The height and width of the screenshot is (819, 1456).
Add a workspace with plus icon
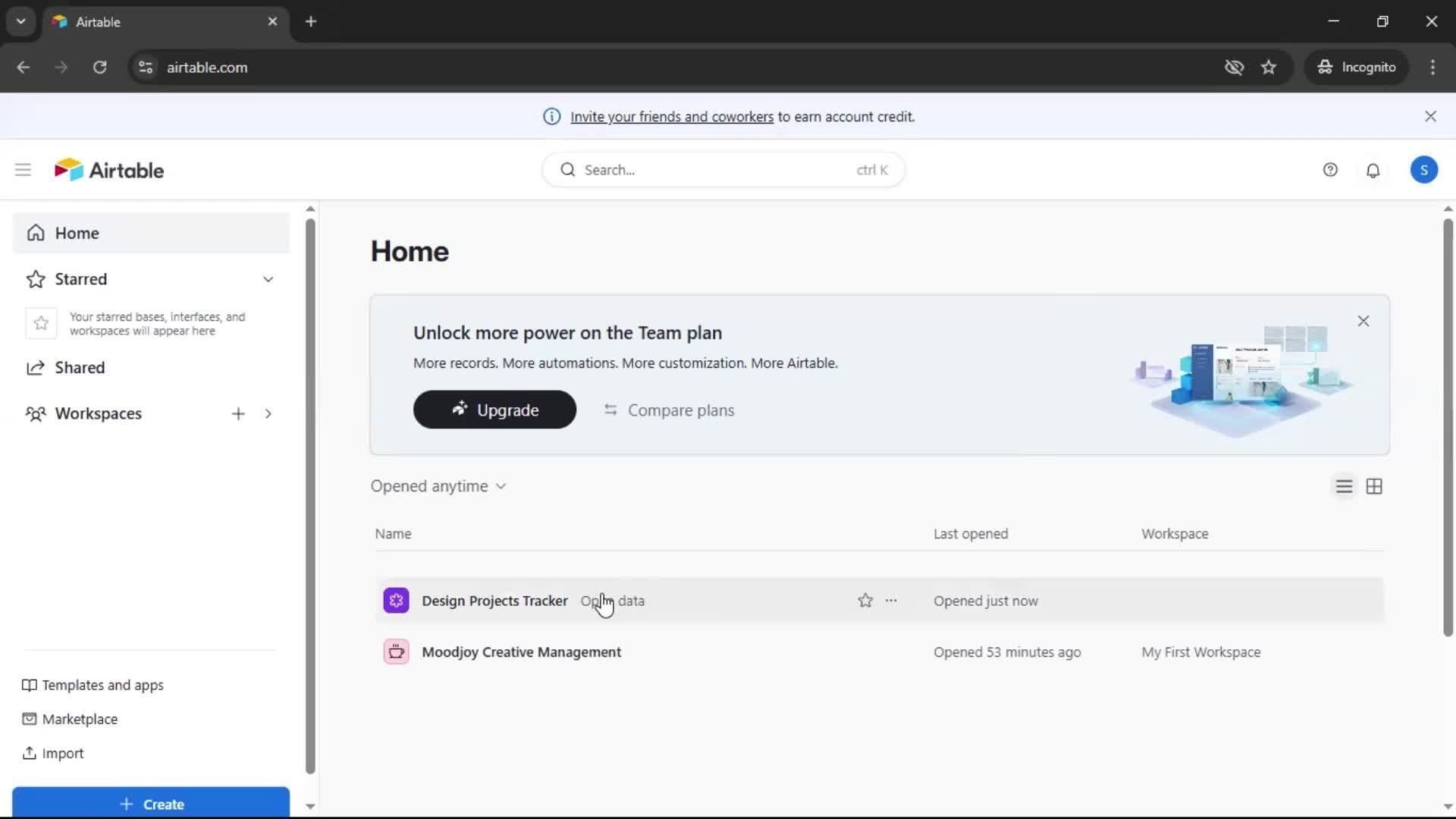coord(238,413)
